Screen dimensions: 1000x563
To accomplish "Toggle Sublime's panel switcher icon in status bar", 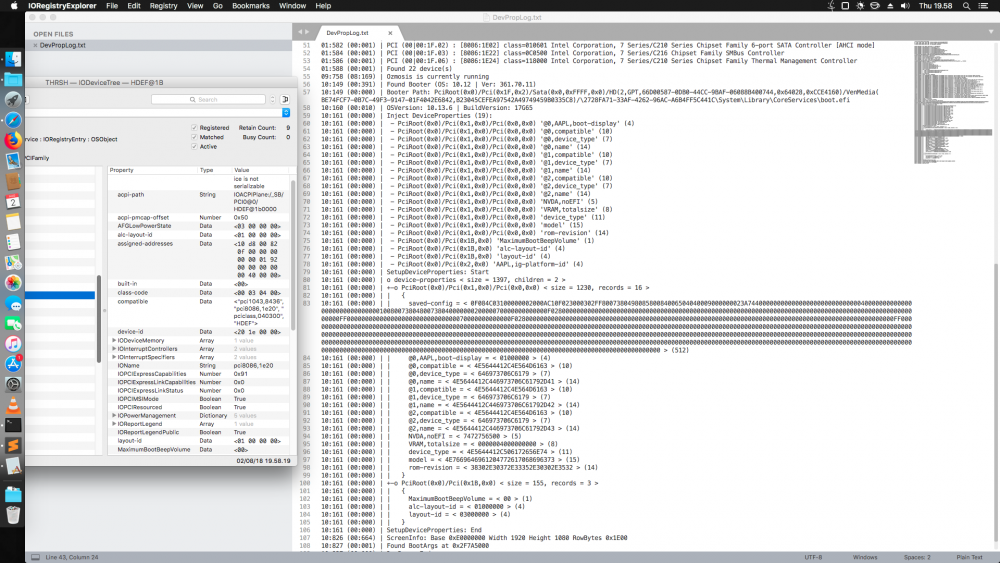I will tap(36, 557).
